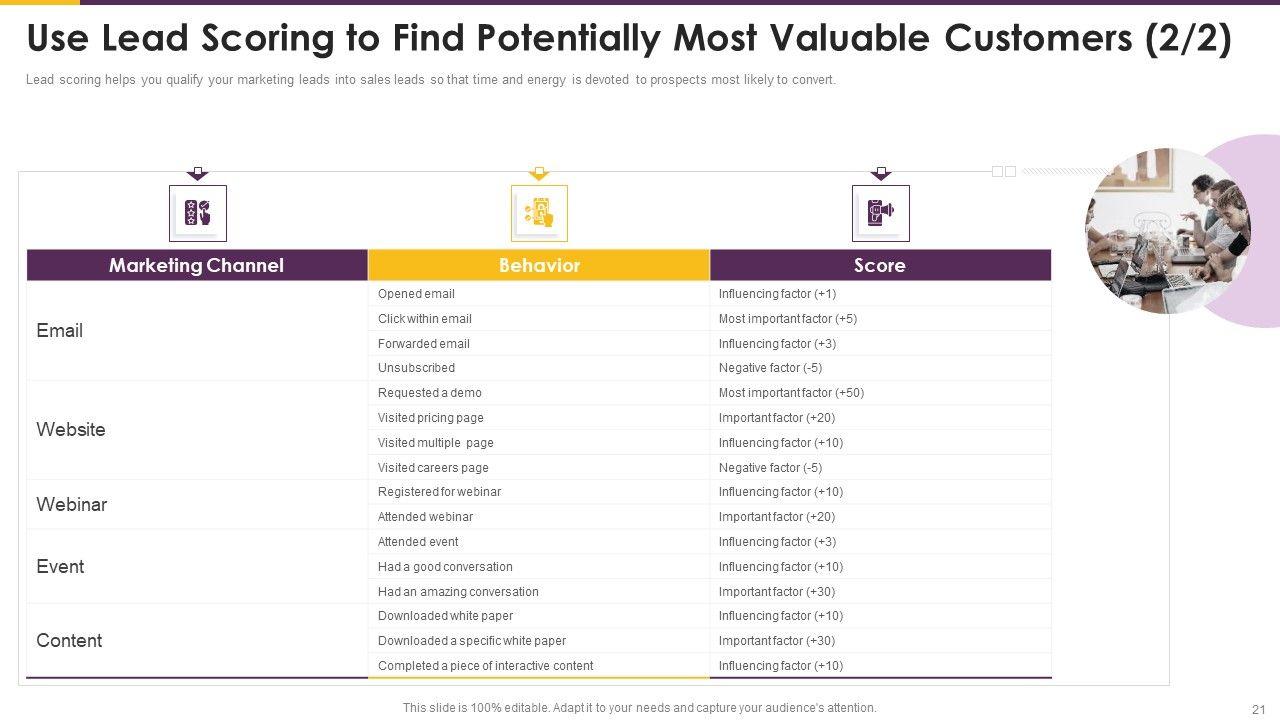The image size is (1280, 720).
Task: Select the Score column header
Action: click(880, 265)
